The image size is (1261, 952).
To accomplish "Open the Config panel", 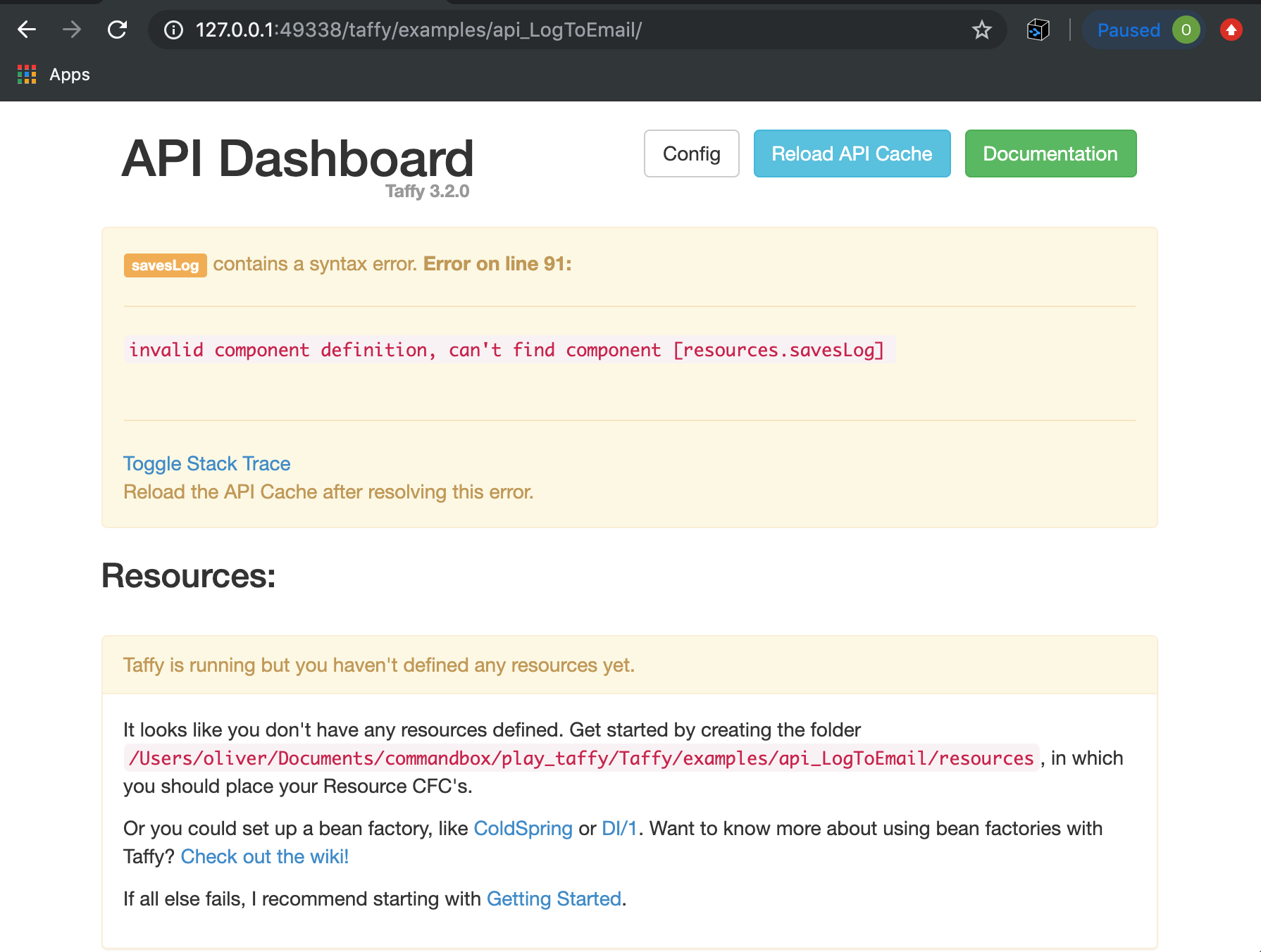I will click(691, 154).
